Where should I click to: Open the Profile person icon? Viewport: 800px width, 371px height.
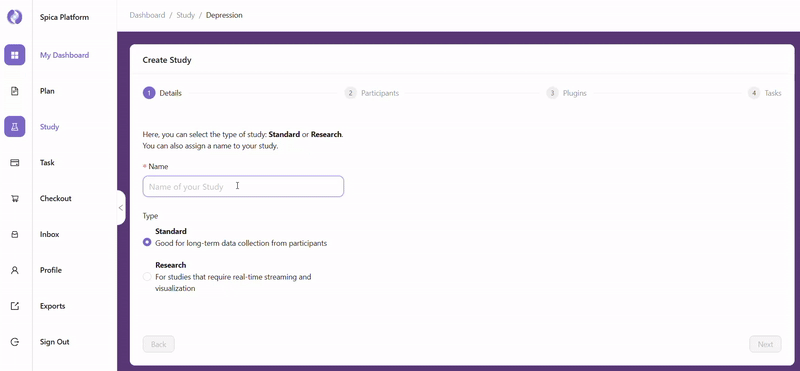[15, 270]
